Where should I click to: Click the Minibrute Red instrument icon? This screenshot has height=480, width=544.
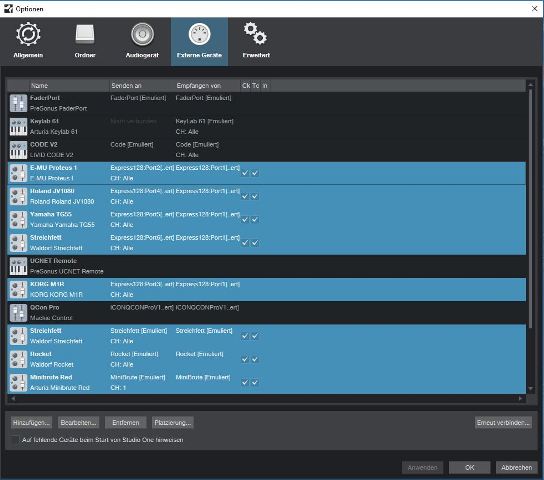(x=18, y=382)
